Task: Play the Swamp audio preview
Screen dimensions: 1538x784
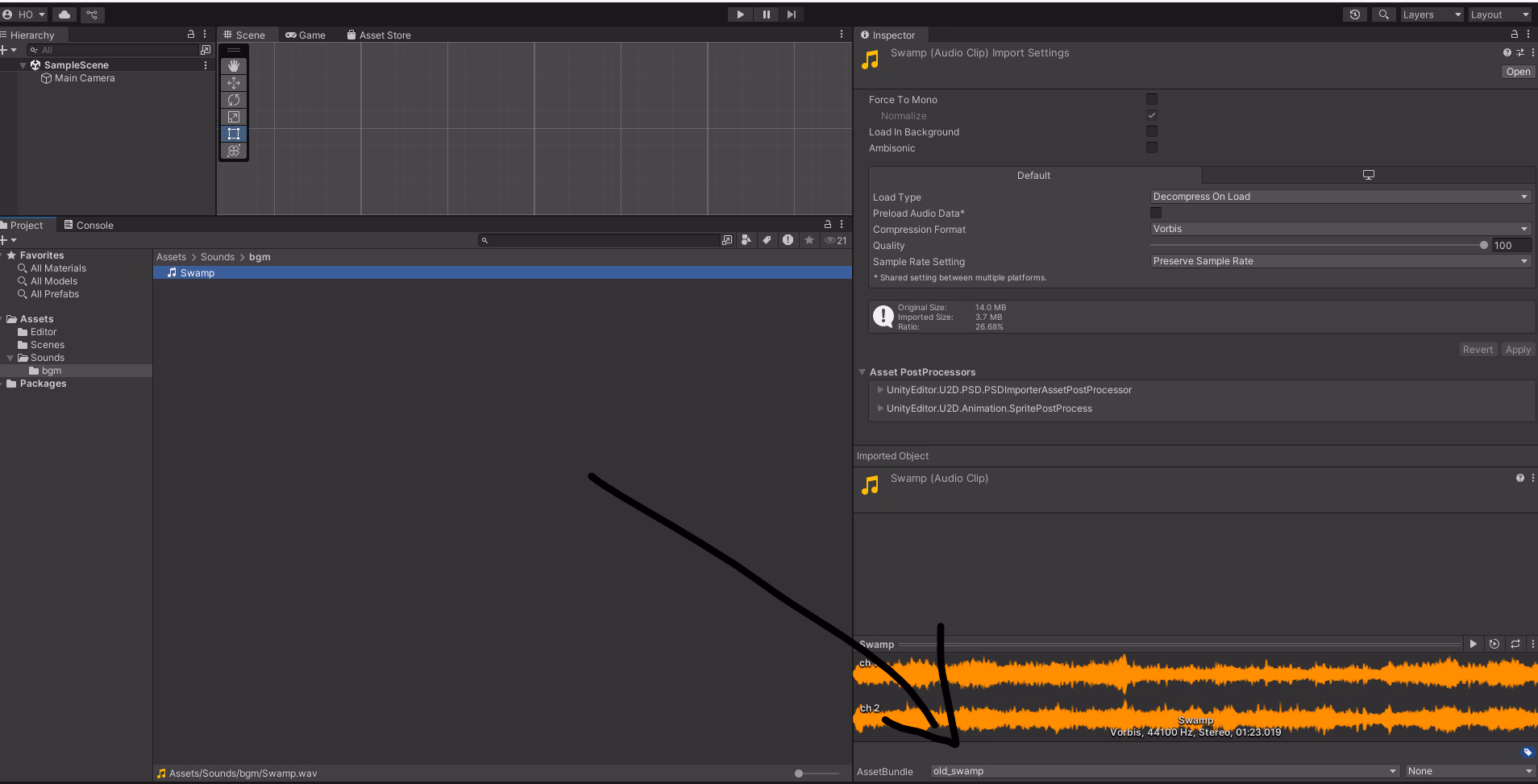Action: click(1473, 644)
